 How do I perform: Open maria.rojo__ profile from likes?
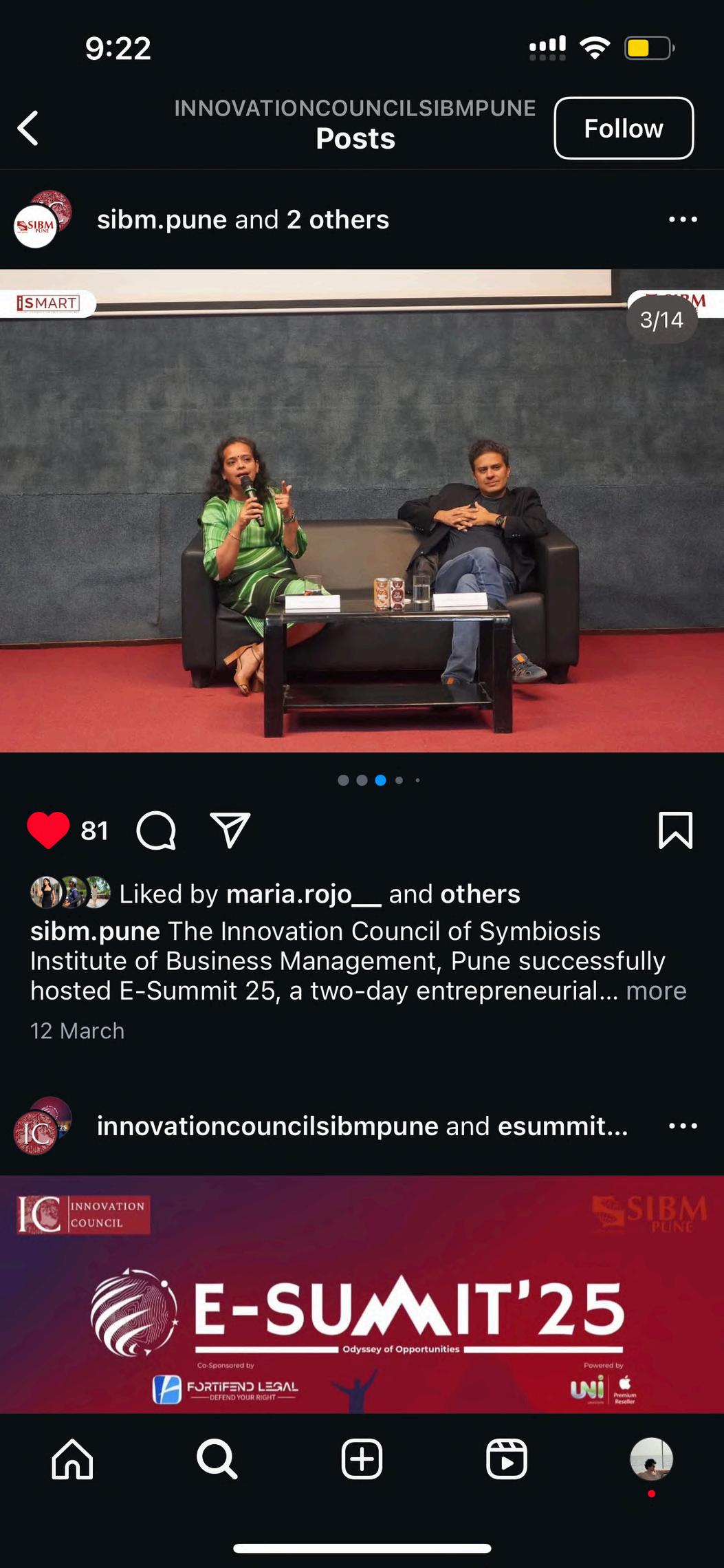point(303,894)
